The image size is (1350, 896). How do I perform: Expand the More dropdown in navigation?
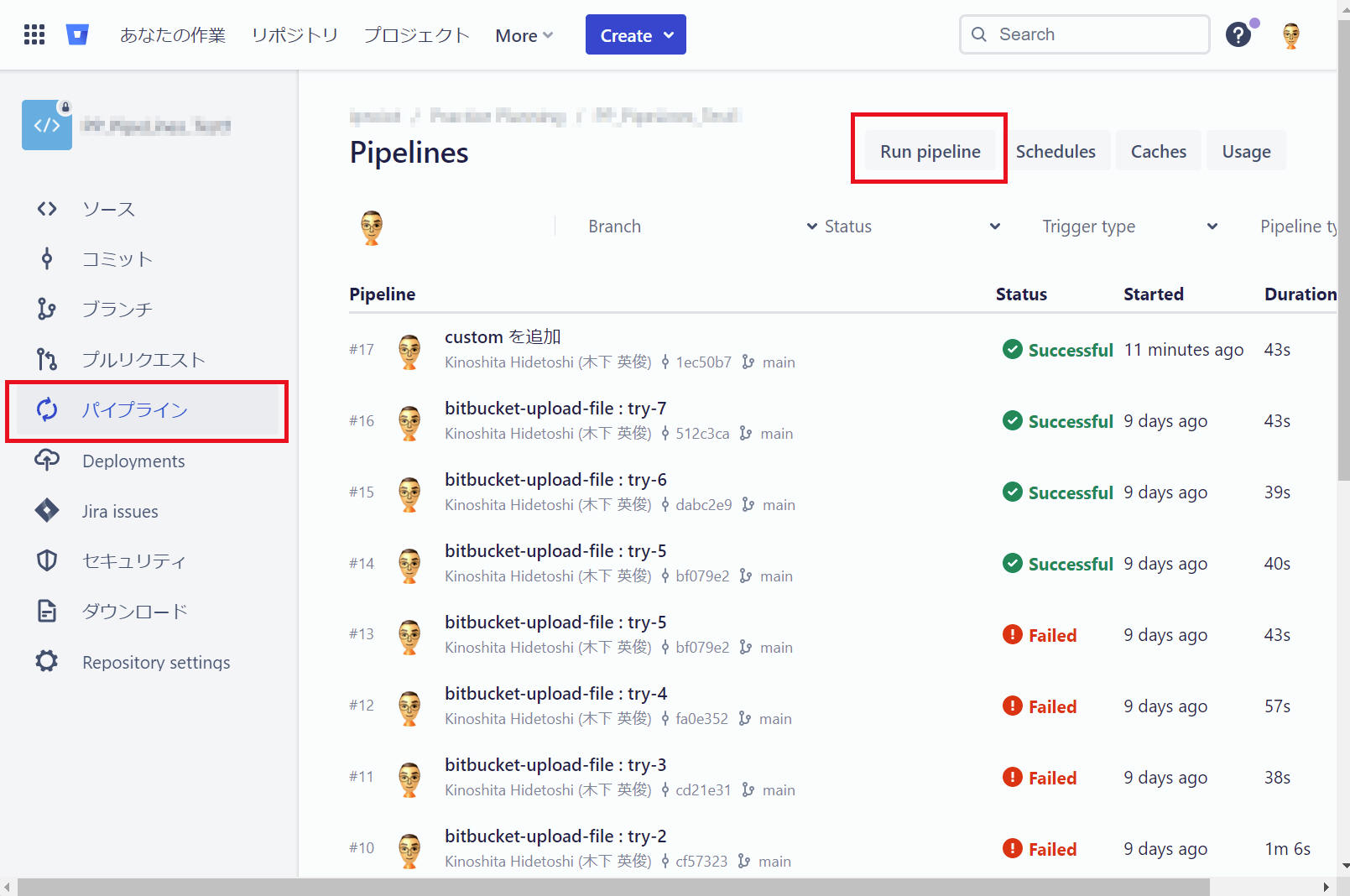tap(524, 35)
